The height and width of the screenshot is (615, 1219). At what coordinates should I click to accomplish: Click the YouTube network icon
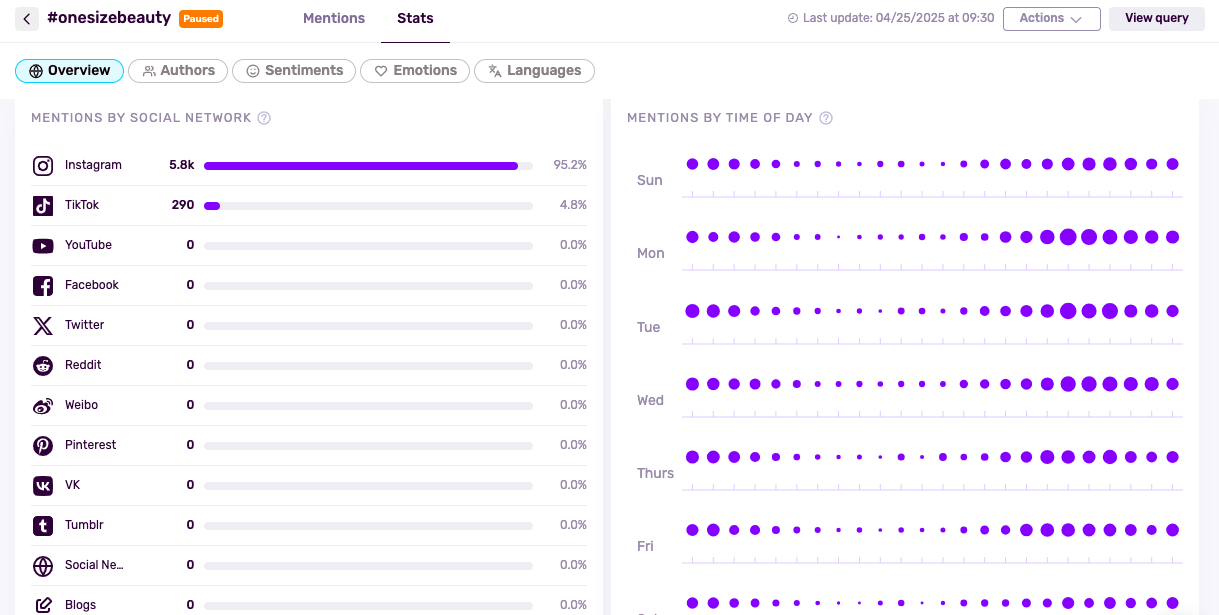43,246
